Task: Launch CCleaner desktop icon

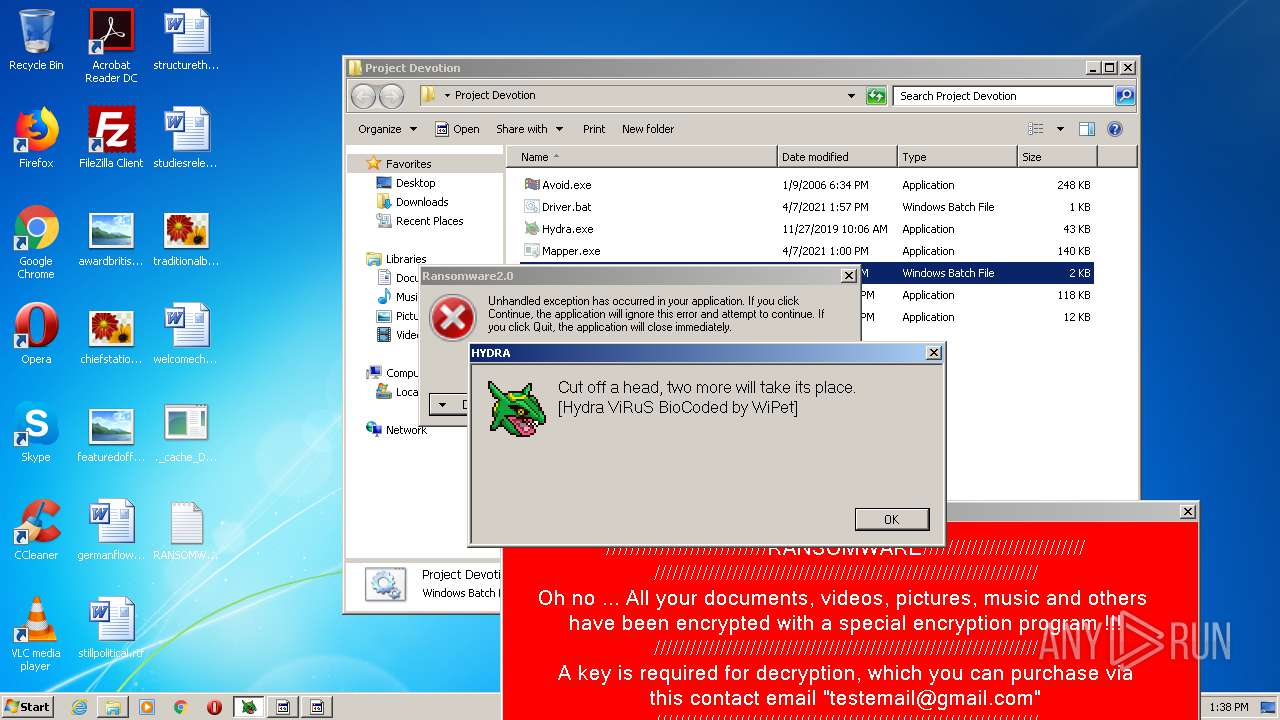Action: pyautogui.click(x=36, y=530)
